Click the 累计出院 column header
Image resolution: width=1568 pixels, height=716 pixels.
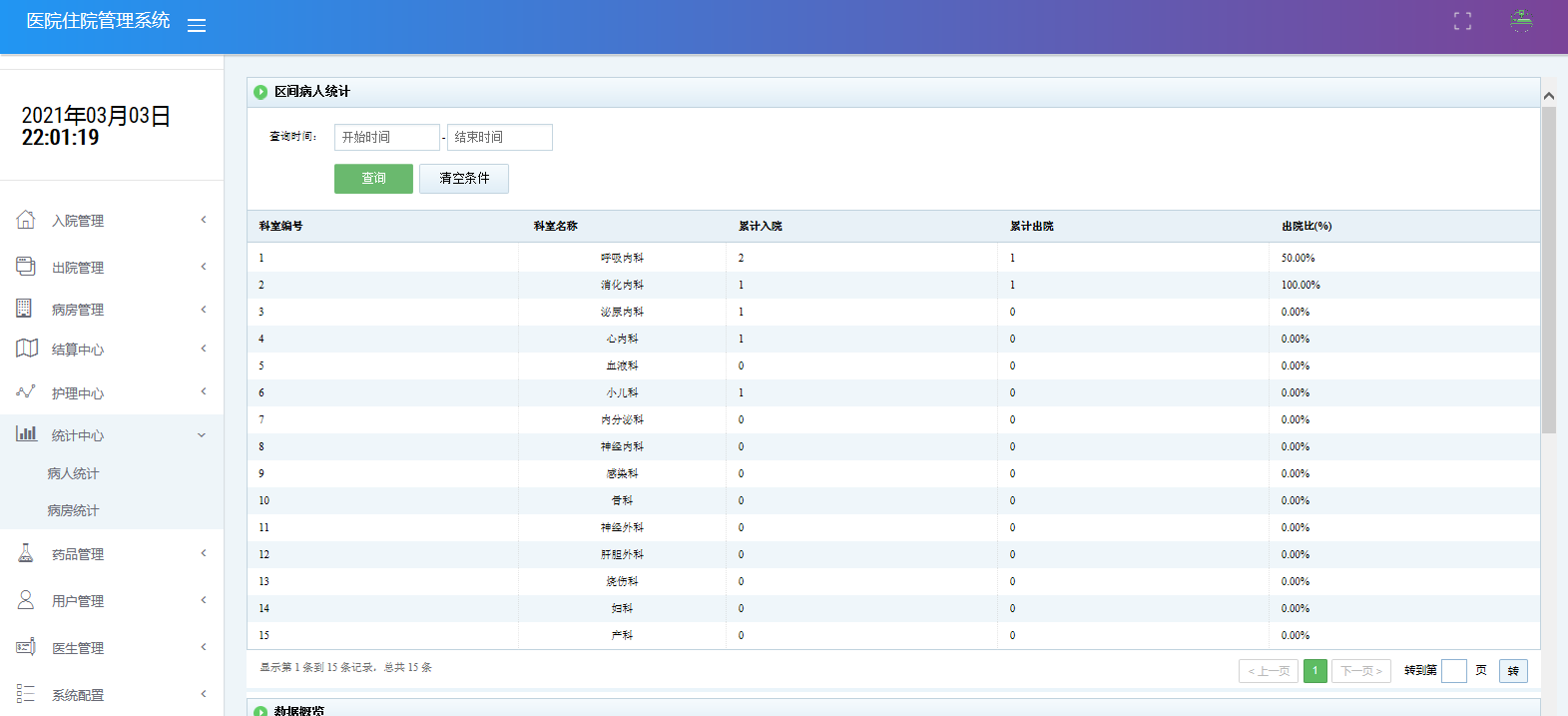click(x=1032, y=227)
